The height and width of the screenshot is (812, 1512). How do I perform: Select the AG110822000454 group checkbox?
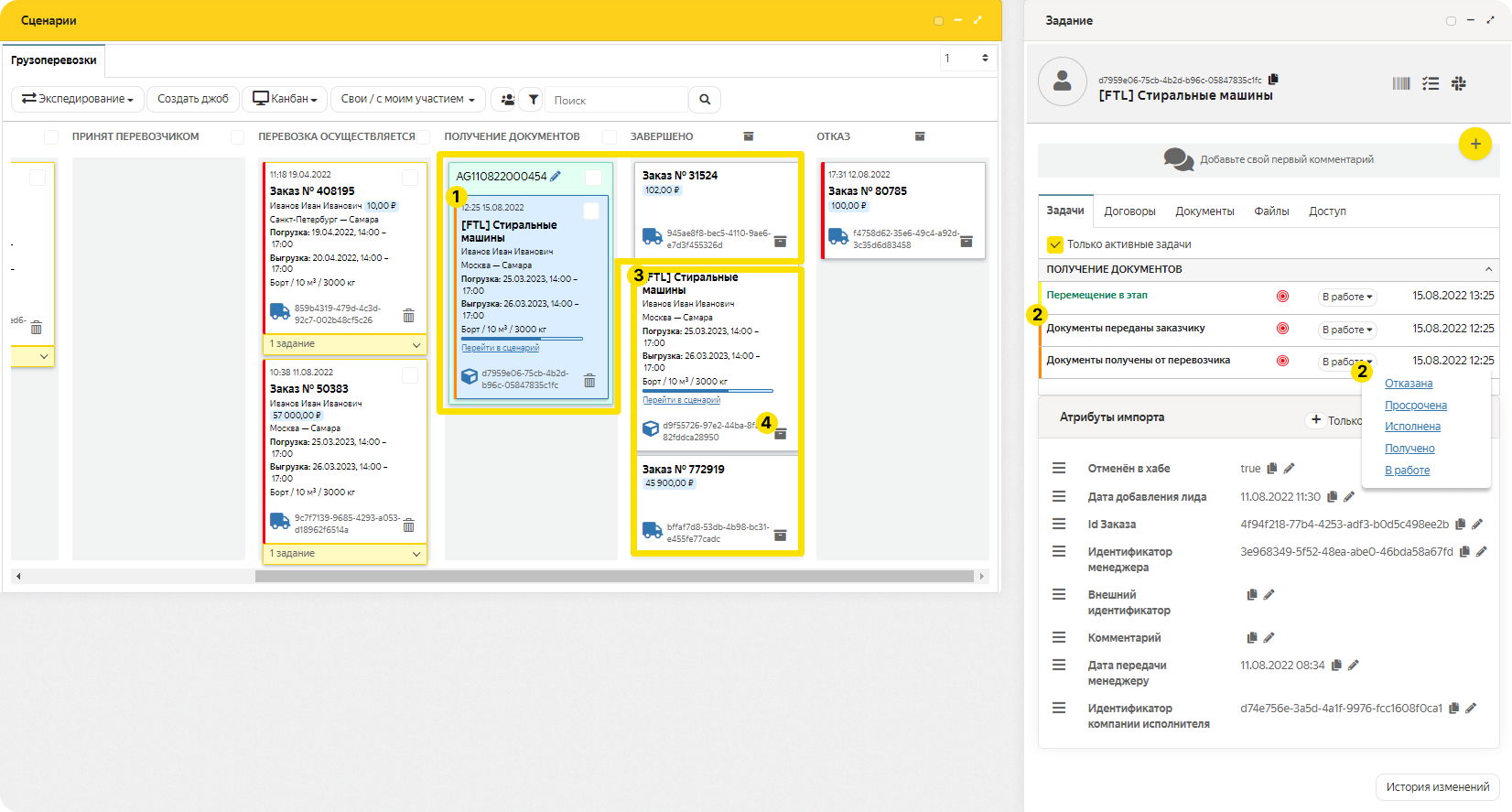pos(594,178)
